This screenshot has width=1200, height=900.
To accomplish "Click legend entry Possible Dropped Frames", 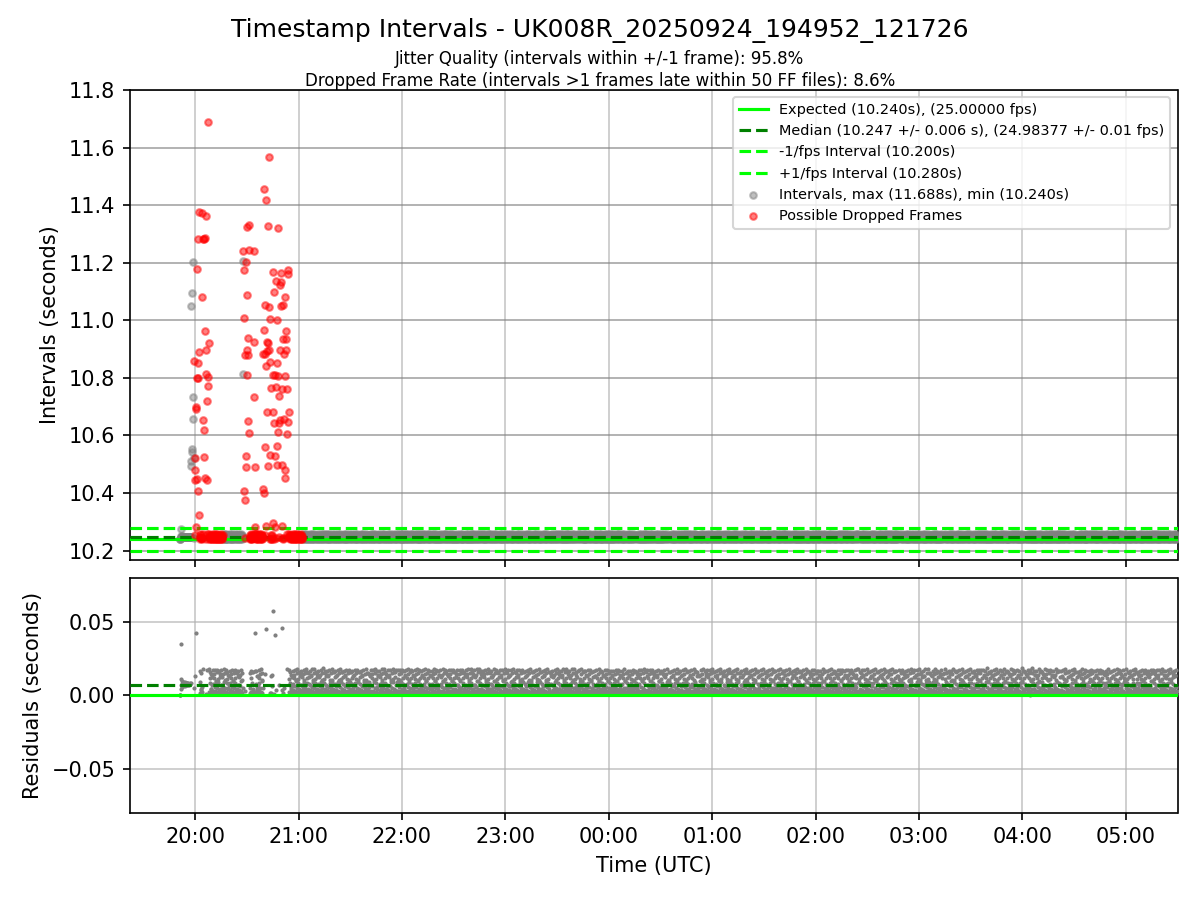I will pyautogui.click(x=870, y=215).
